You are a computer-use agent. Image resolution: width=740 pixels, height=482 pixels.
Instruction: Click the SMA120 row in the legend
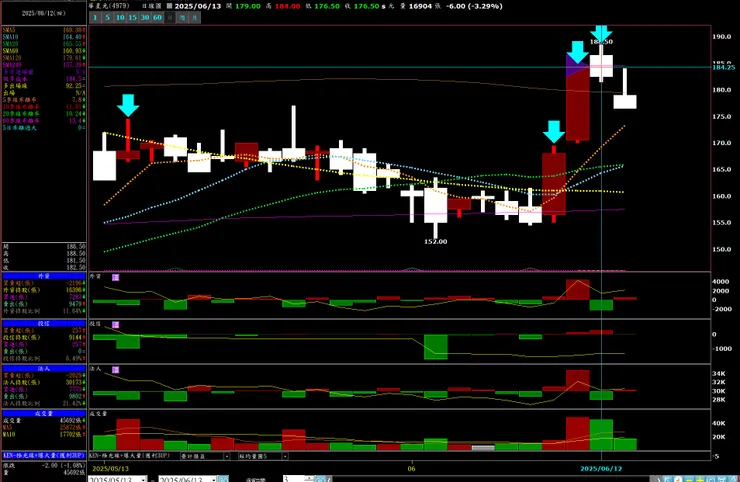coord(44,58)
